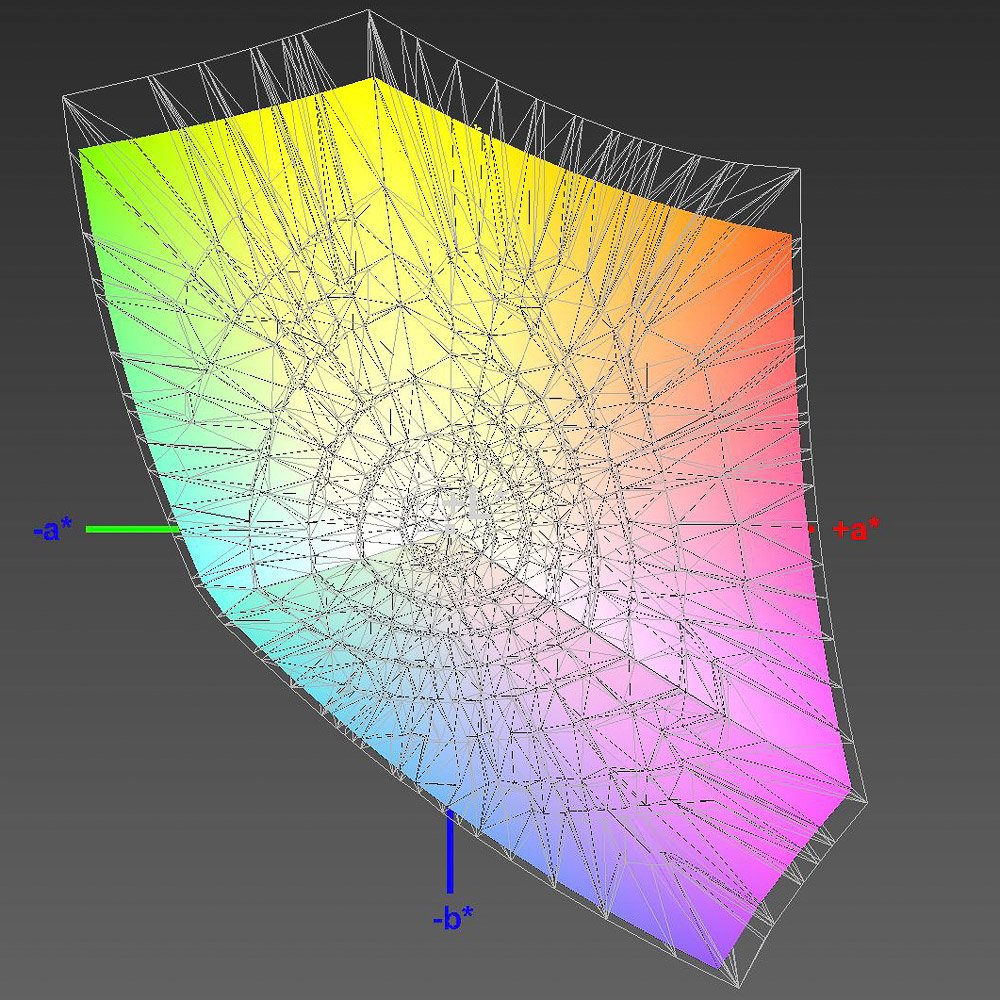Screen dimensions: 1000x1000
Task: Click the -b* axis label
Action: pos(453,918)
